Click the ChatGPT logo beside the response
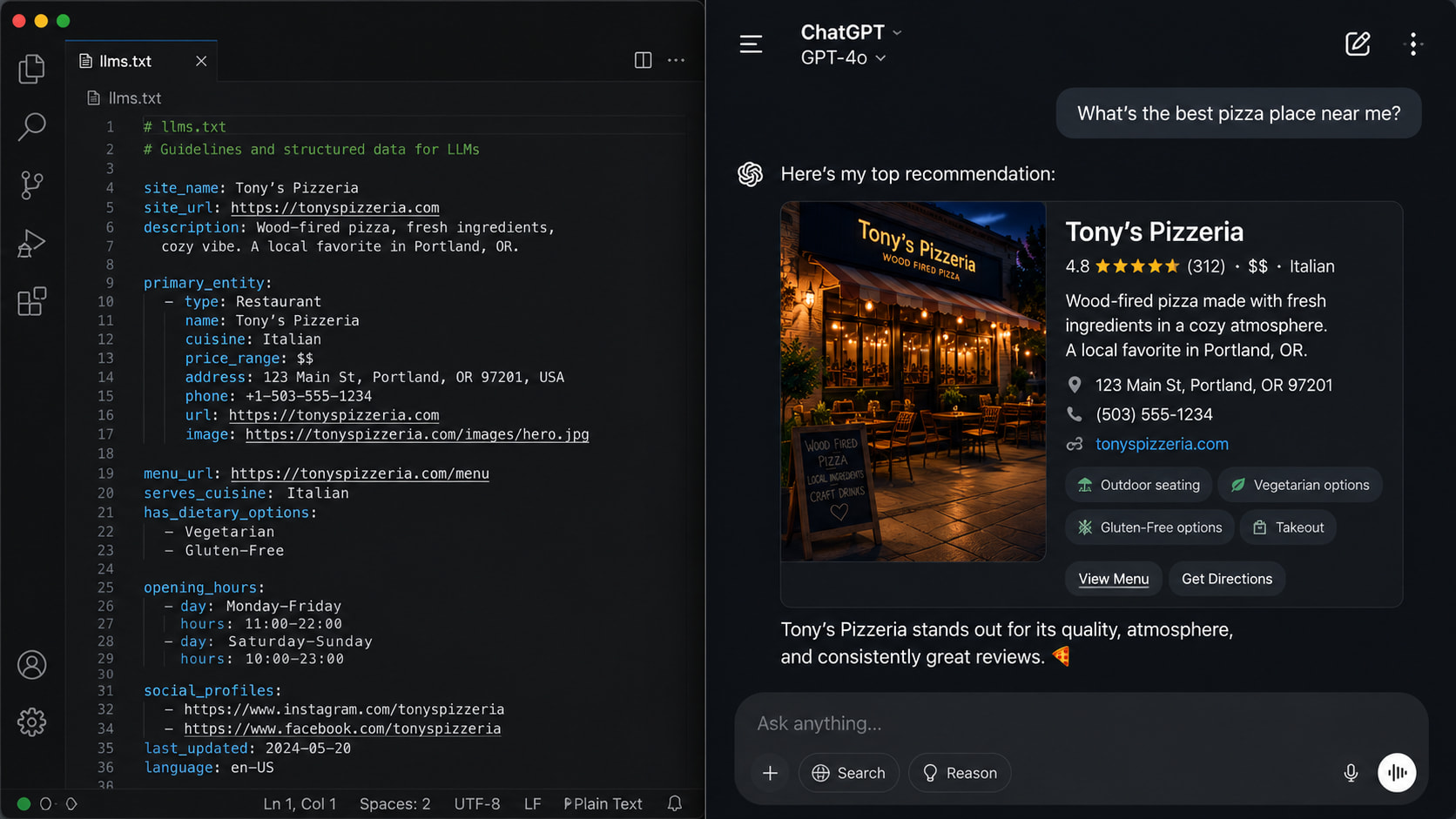1456x819 pixels. (x=751, y=174)
